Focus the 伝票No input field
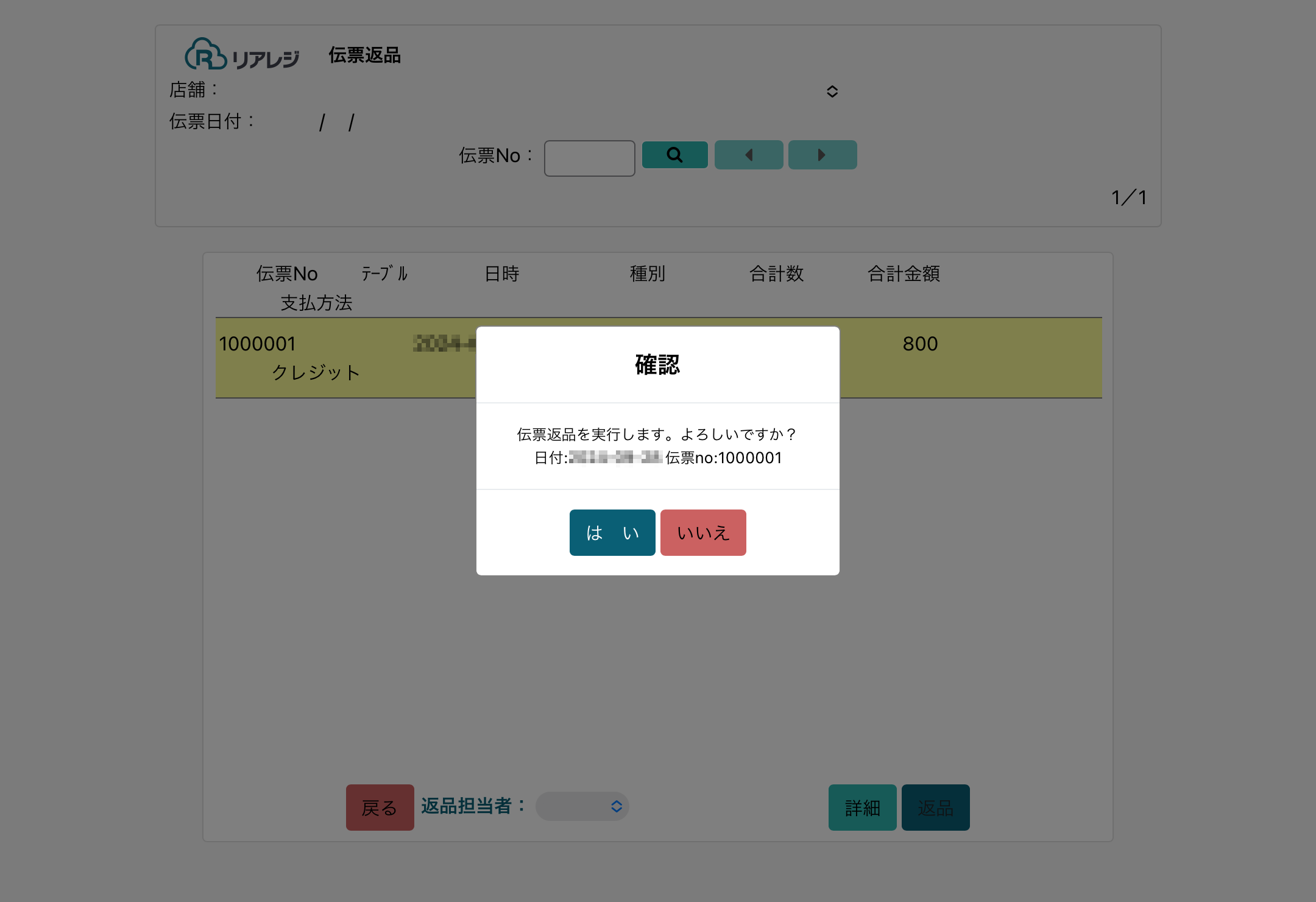1316x902 pixels. (589, 158)
